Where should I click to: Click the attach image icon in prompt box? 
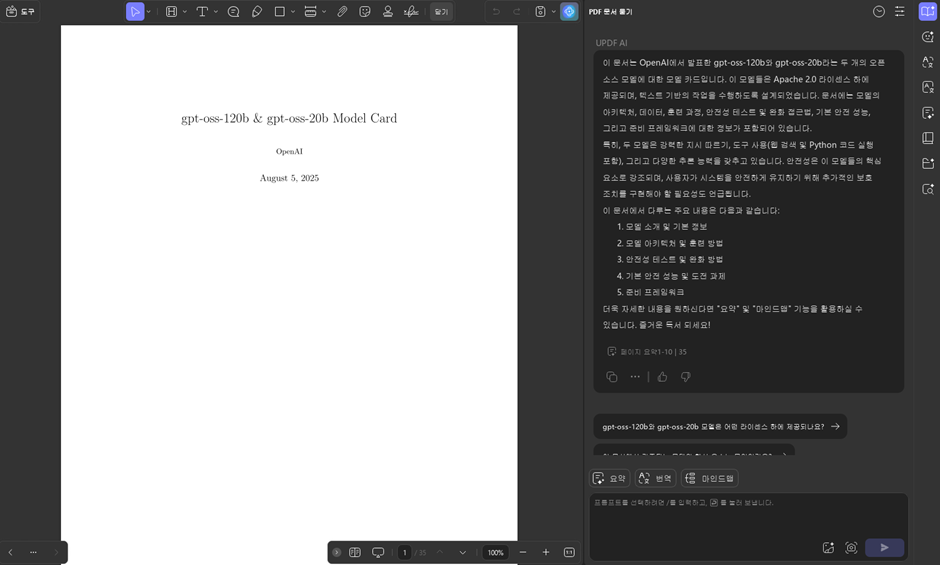[x=828, y=548]
